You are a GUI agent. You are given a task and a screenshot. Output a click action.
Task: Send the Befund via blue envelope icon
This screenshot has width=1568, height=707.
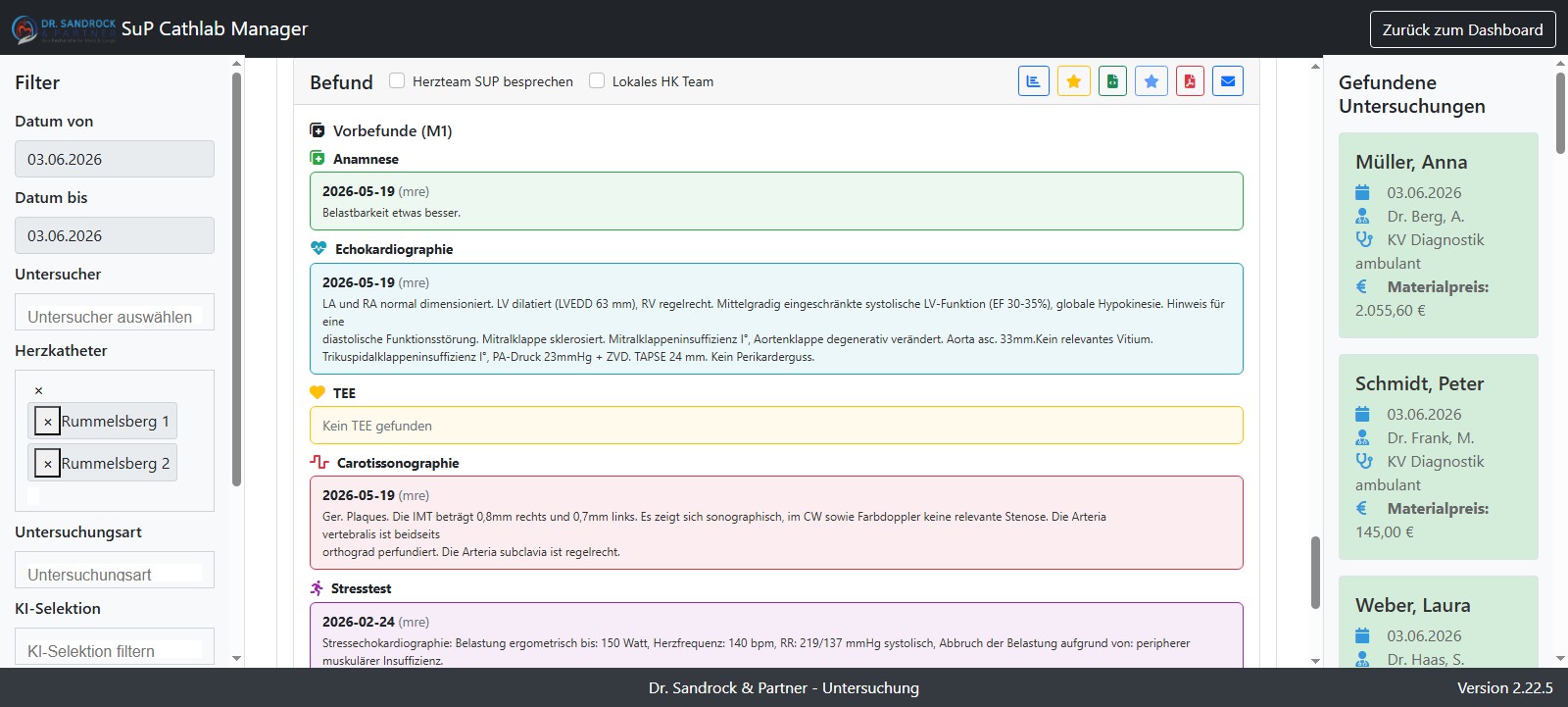point(1228,81)
